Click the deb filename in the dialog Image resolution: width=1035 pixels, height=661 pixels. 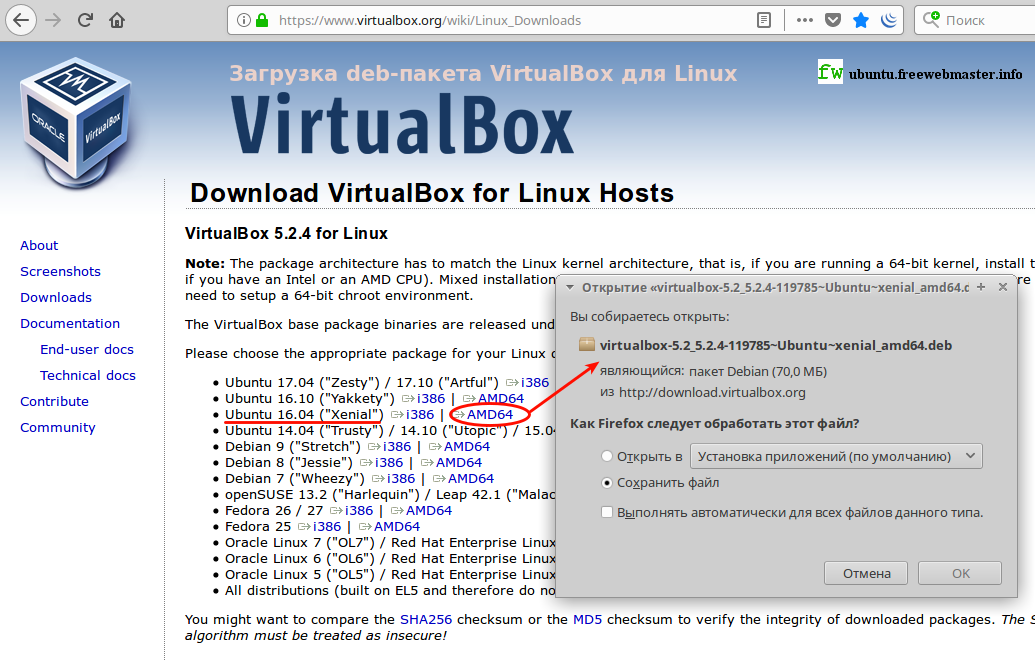776,345
